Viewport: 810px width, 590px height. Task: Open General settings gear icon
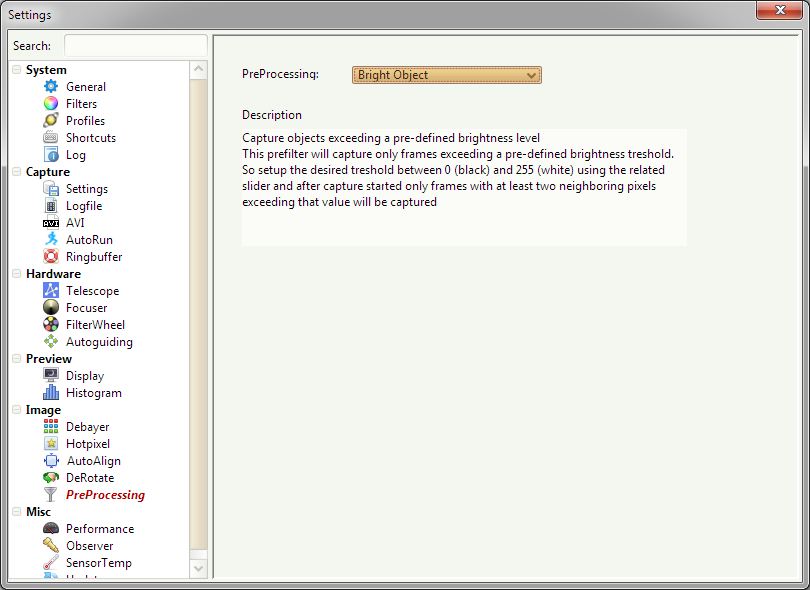click(51, 86)
